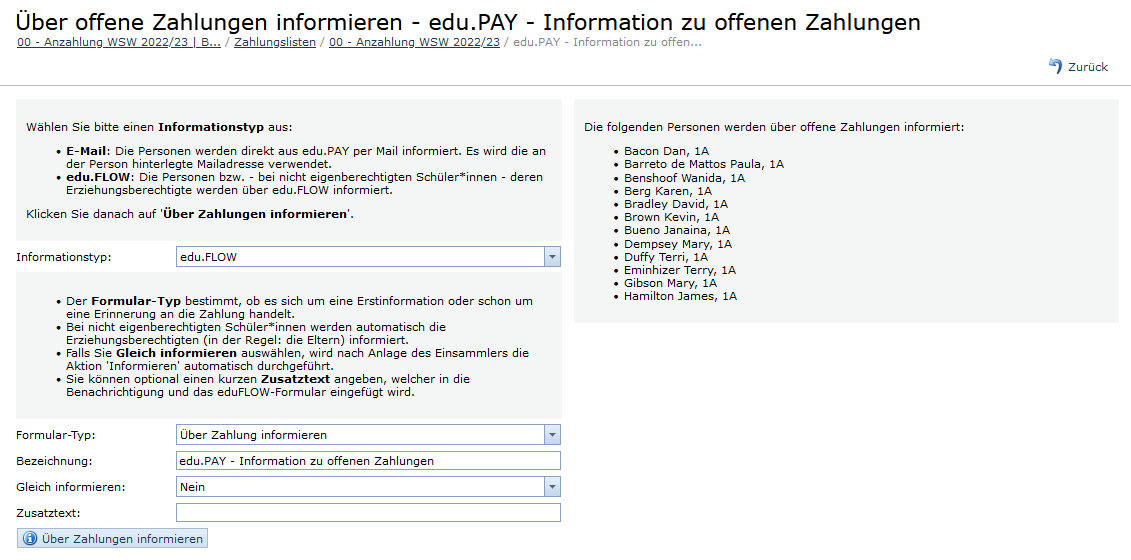Click the info icon on the inform button

30,539
